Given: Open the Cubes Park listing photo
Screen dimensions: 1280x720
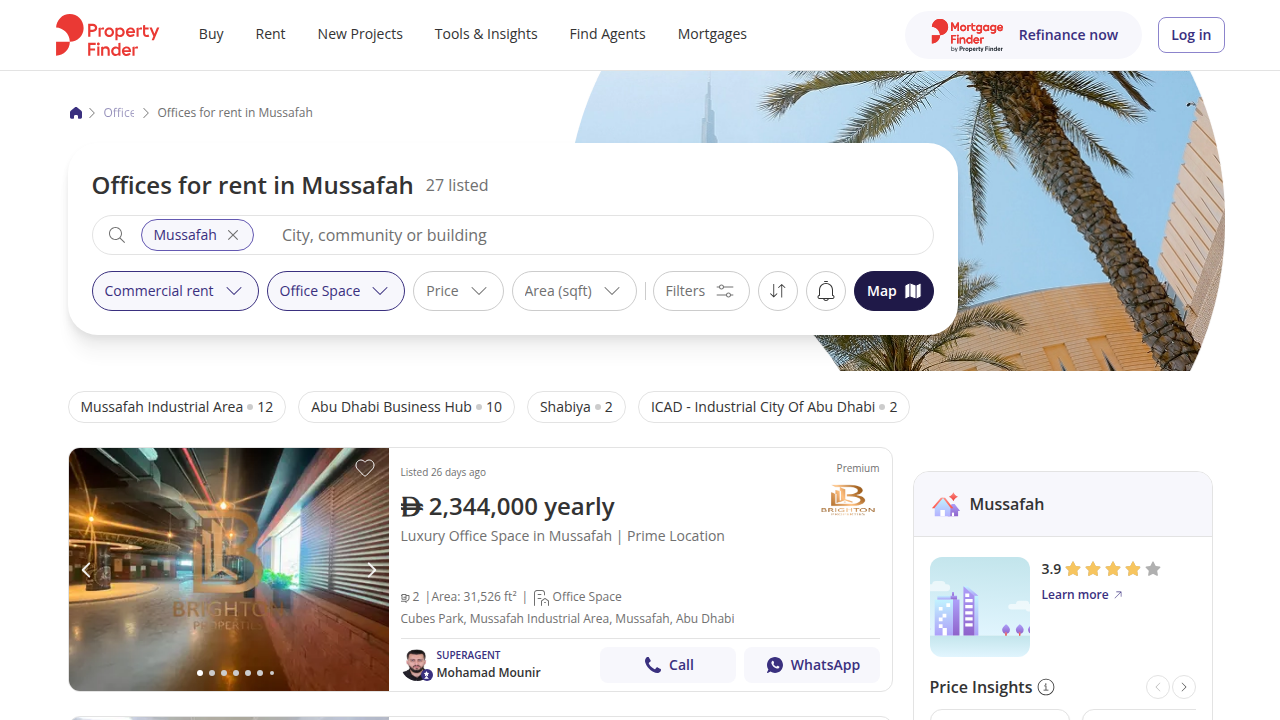Looking at the screenshot, I should (229, 569).
